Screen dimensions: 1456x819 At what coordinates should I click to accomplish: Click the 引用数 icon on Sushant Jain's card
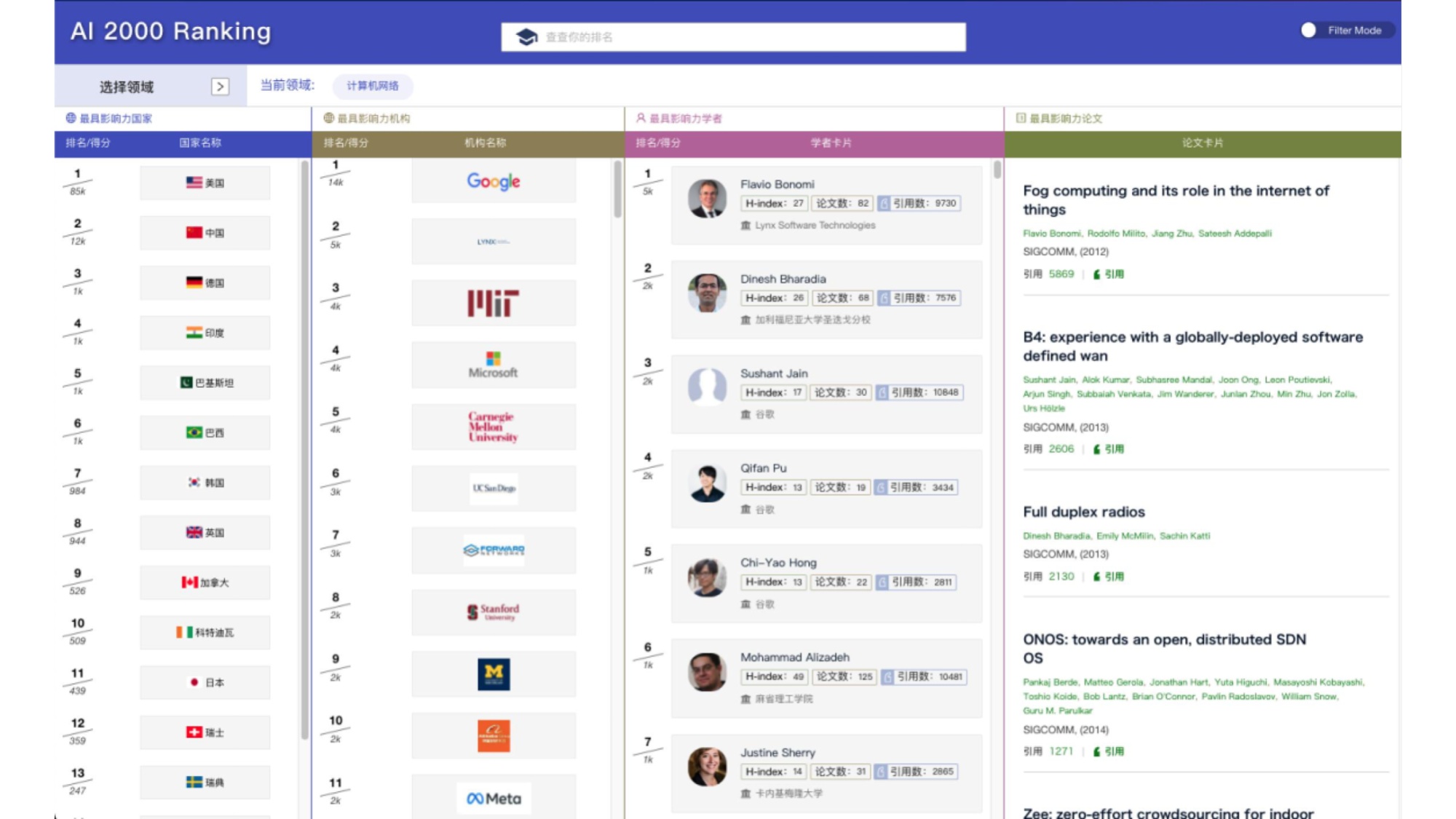pyautogui.click(x=882, y=392)
